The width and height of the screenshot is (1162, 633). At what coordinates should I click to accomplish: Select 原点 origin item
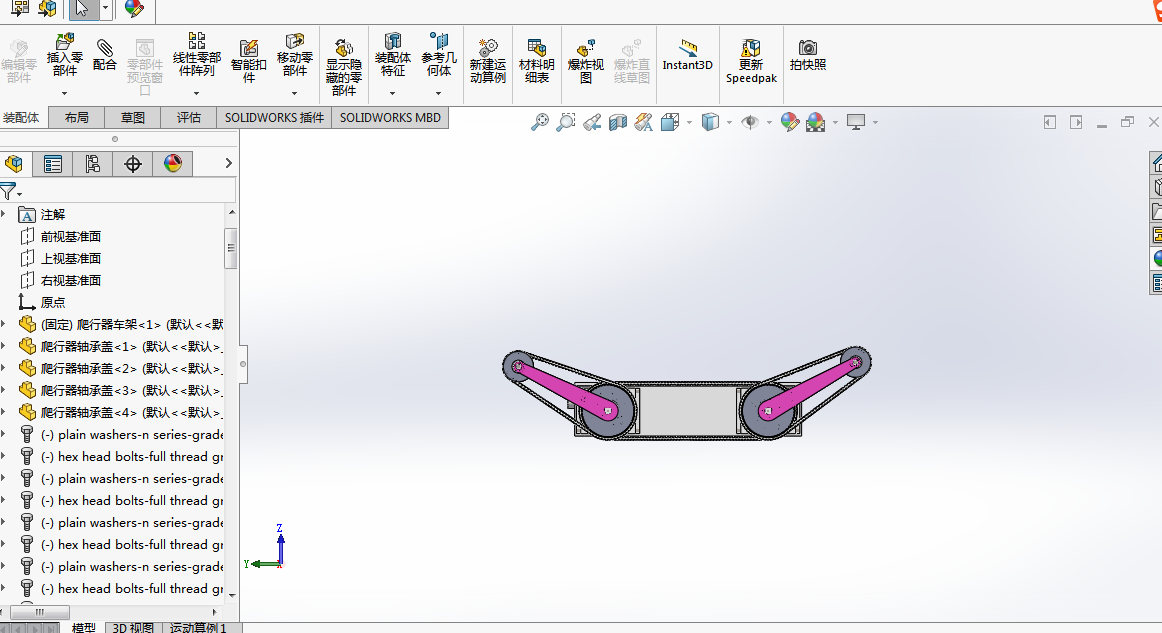point(53,302)
